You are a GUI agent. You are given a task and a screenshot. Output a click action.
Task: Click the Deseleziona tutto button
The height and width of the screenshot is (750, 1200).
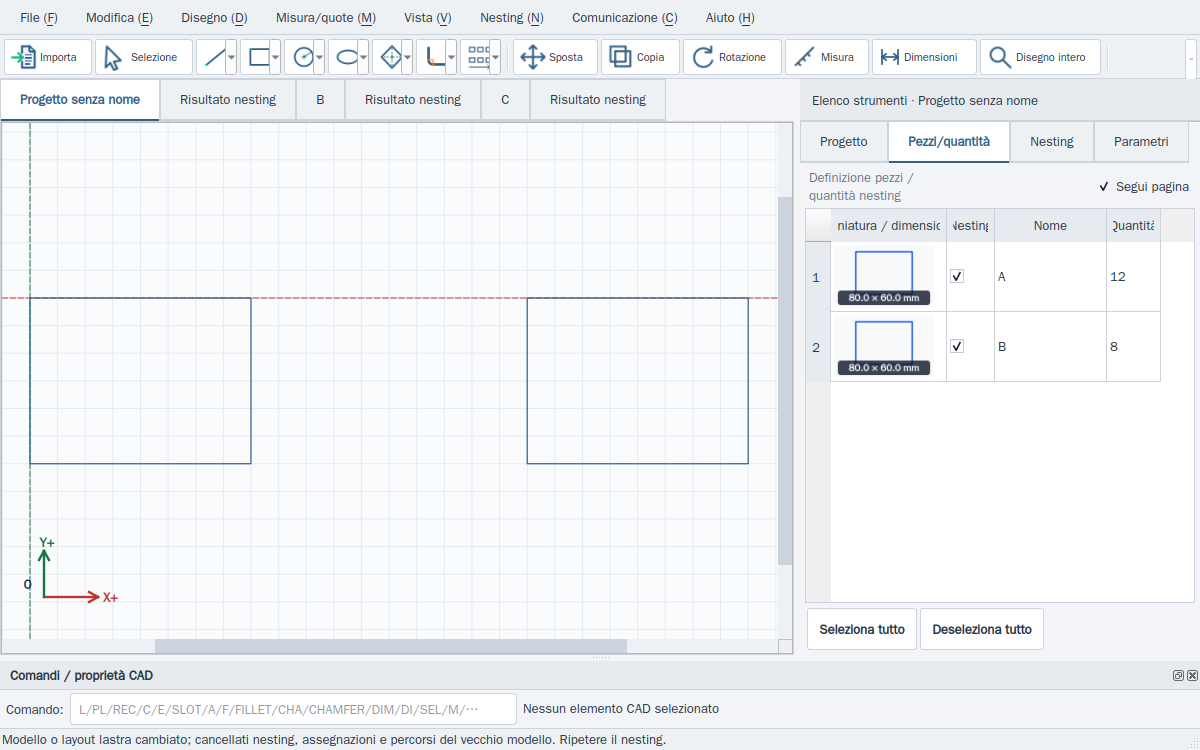coord(982,629)
